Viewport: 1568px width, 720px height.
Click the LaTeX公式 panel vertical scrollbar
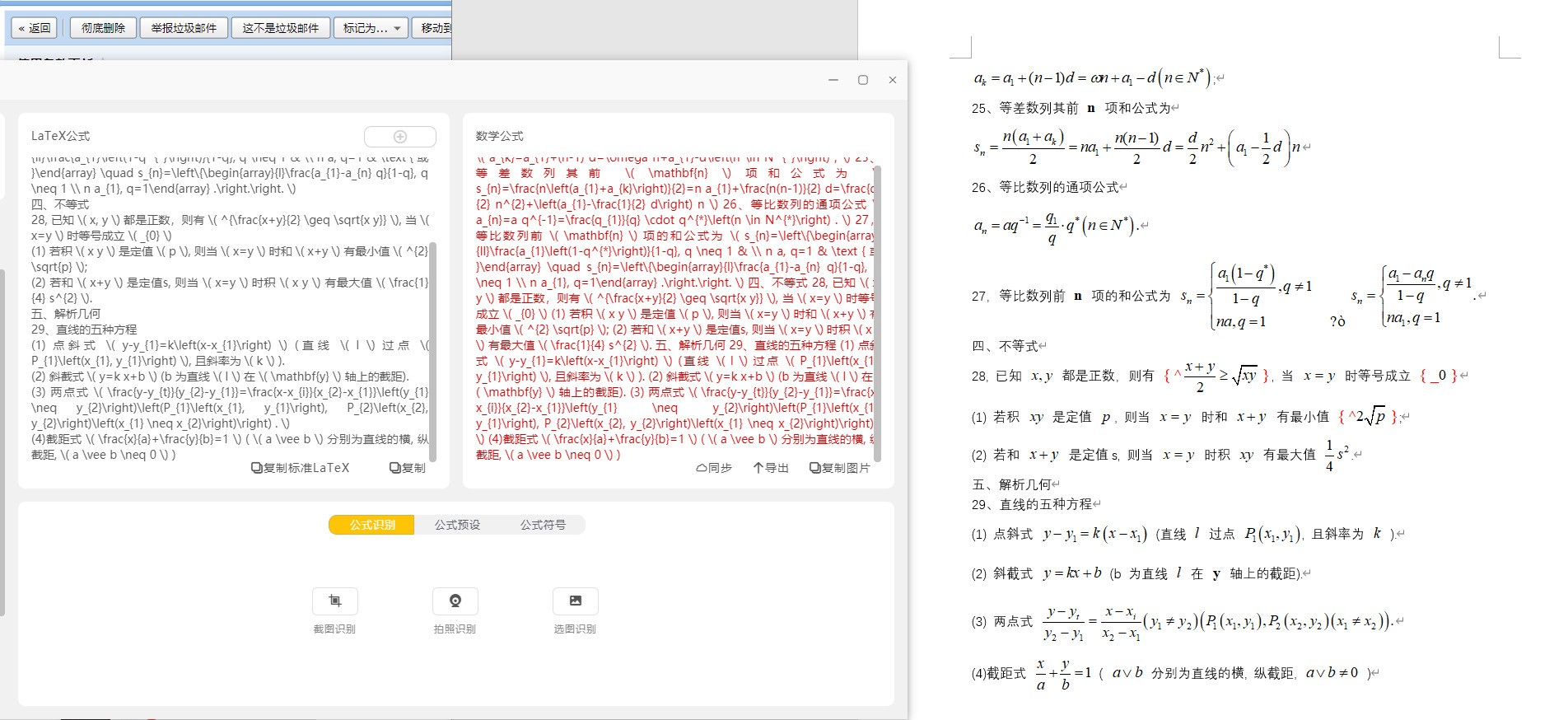coord(433,352)
